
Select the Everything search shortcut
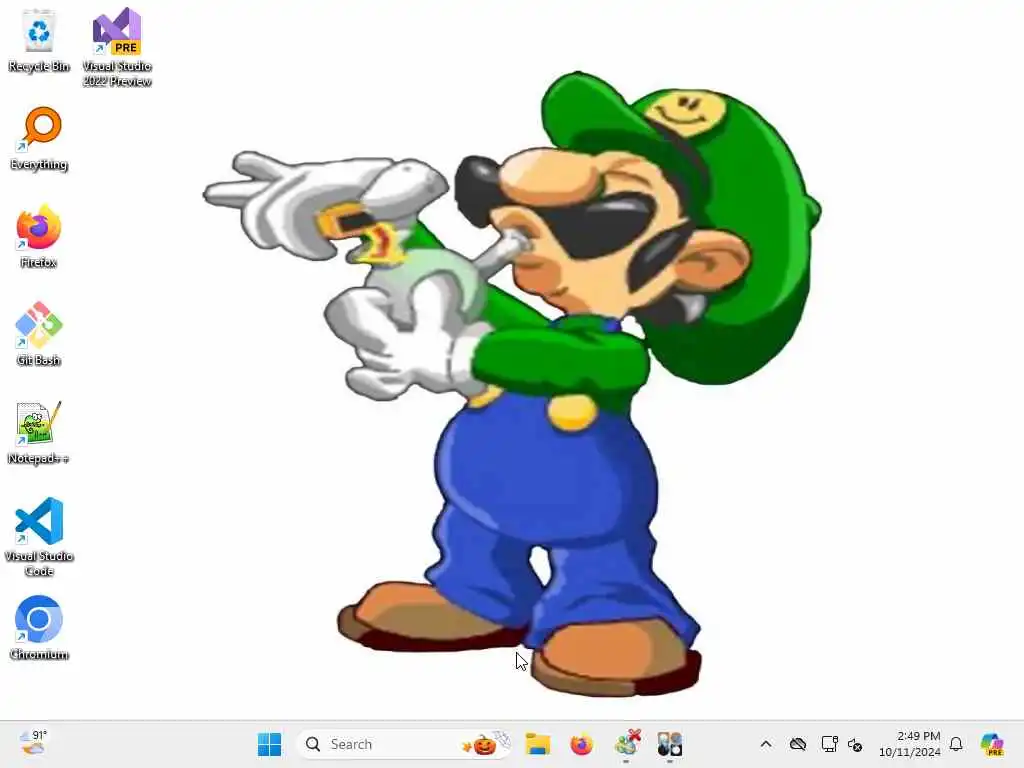39,138
